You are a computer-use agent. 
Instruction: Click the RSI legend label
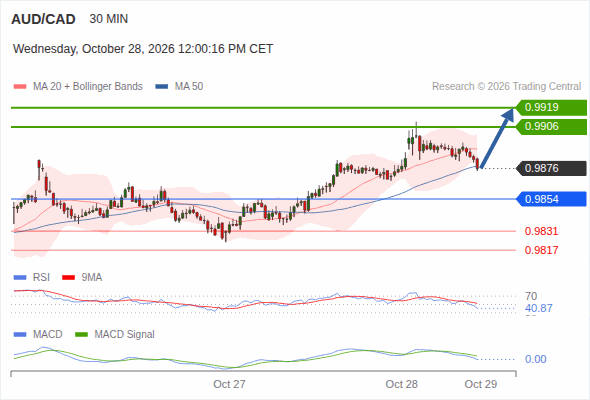[41, 278]
